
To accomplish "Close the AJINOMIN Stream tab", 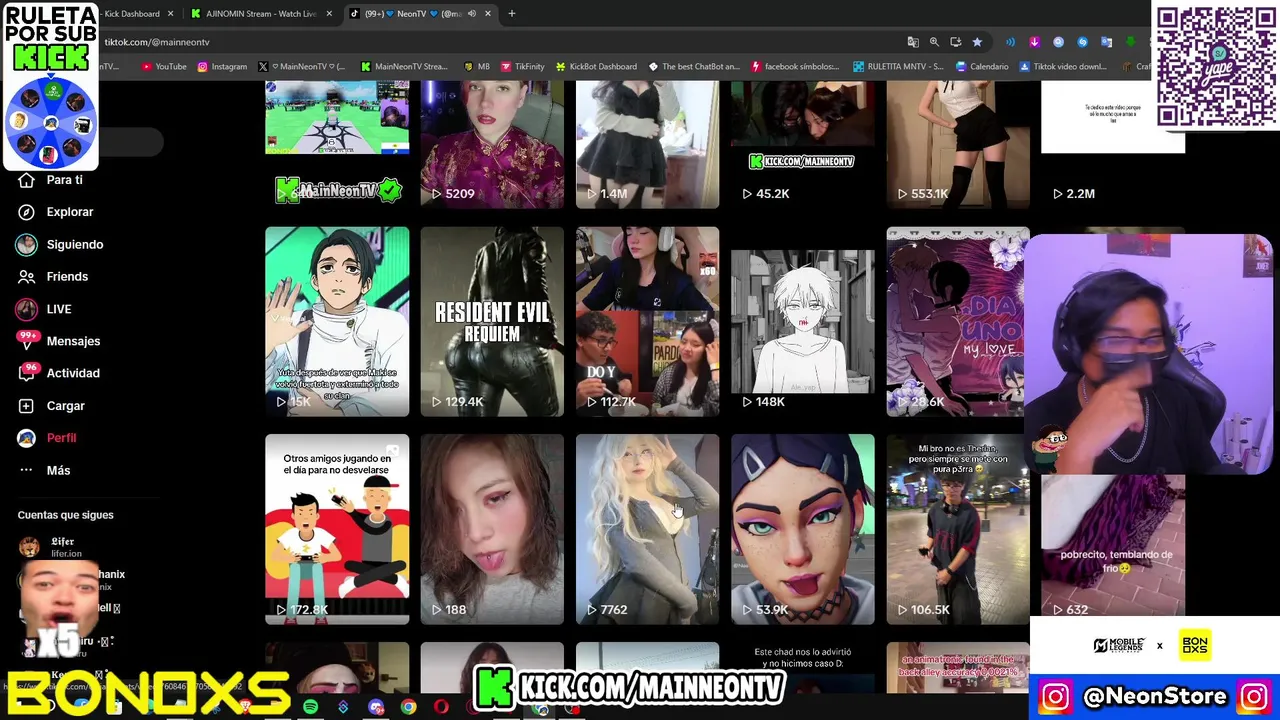I will 328,14.
